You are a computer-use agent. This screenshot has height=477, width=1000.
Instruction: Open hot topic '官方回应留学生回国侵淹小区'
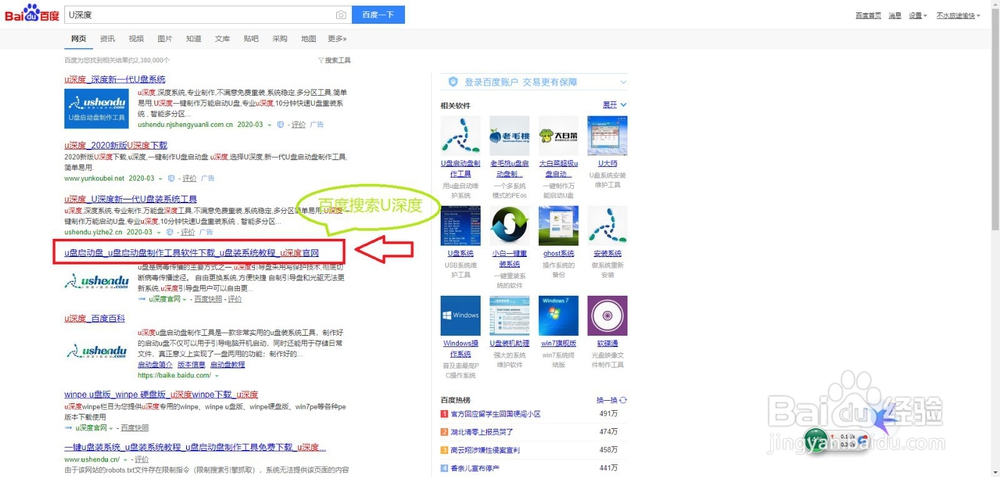[496, 414]
